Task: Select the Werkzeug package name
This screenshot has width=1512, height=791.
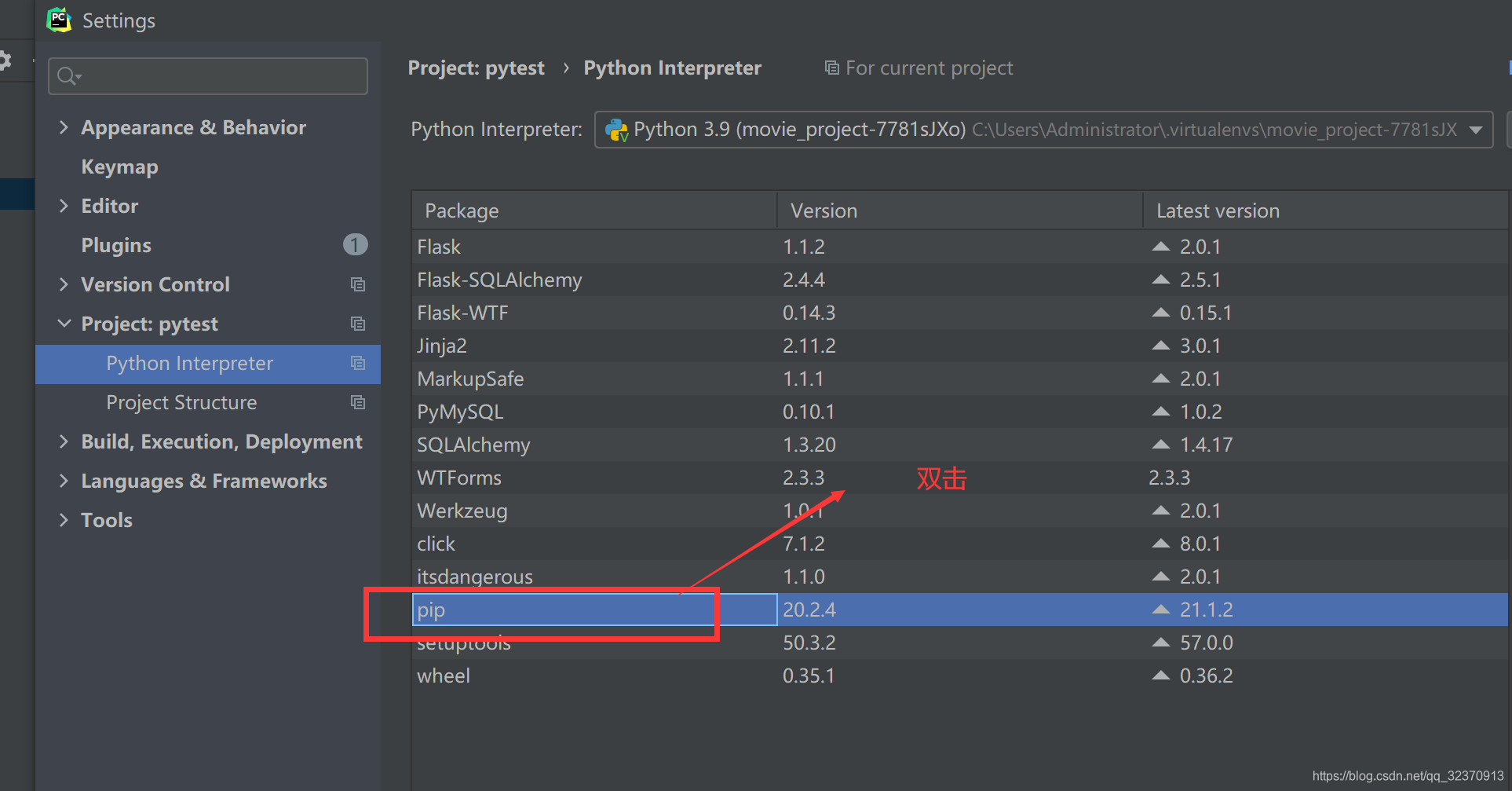Action: pyautogui.click(x=462, y=511)
